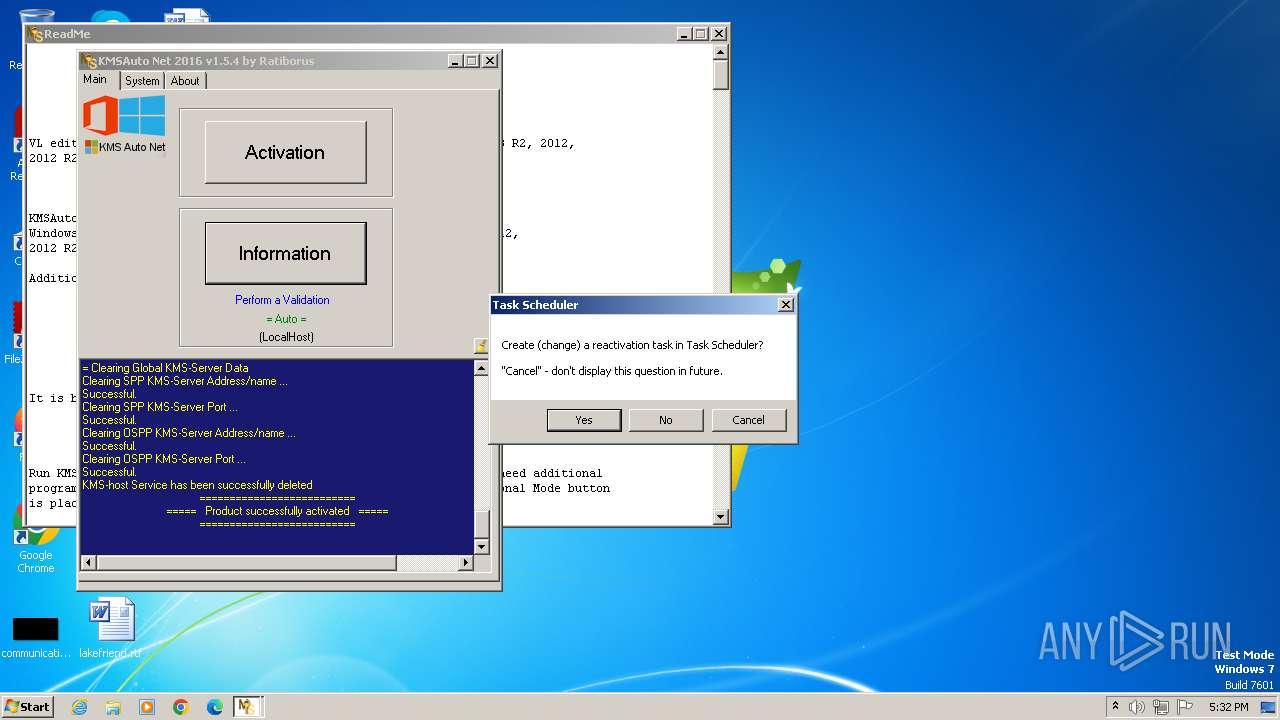This screenshot has width=1280, height=720.
Task: Select the KMSAuto taskbar button
Action: click(247, 707)
